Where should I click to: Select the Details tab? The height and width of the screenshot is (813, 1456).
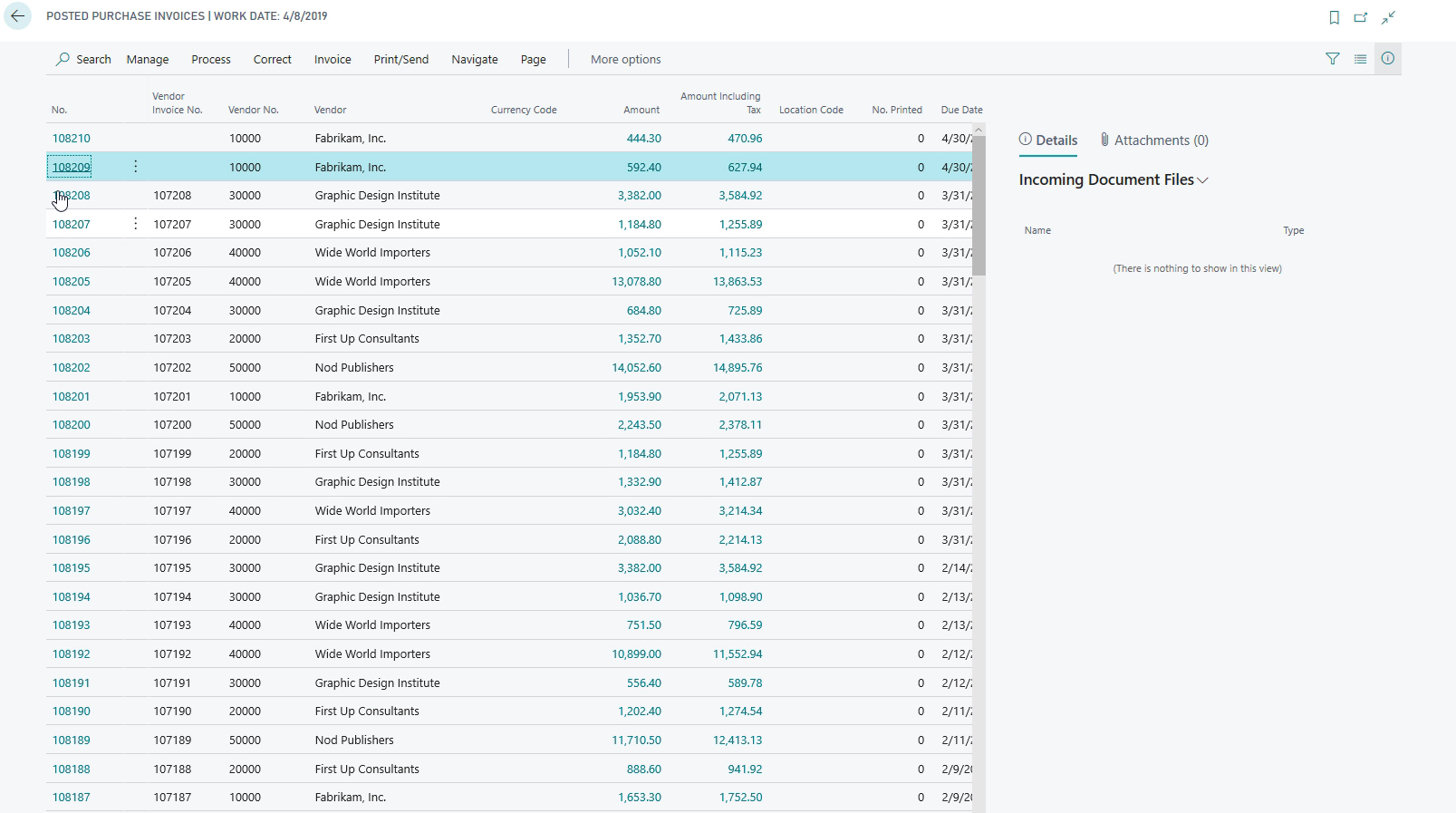coord(1048,140)
